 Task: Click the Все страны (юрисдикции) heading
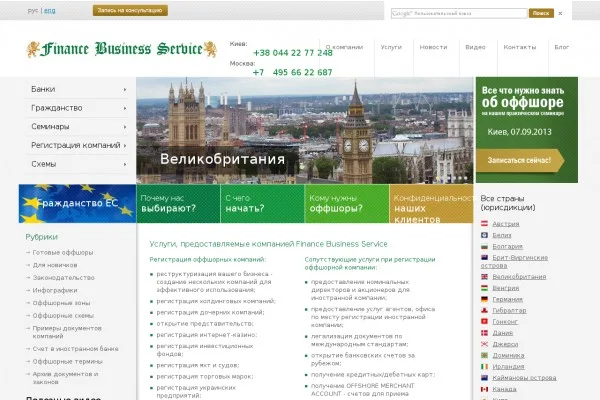508,203
